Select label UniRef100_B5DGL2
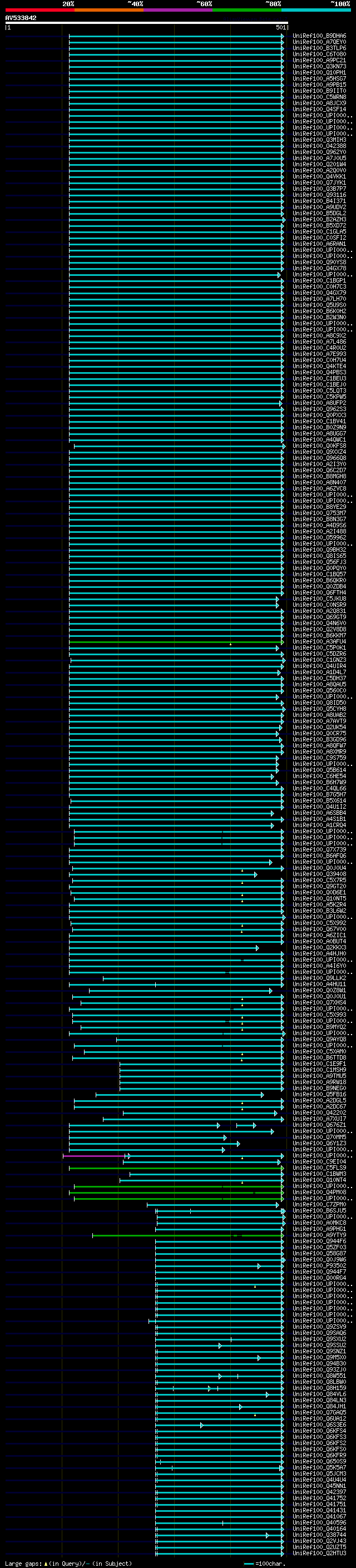 click(x=319, y=214)
